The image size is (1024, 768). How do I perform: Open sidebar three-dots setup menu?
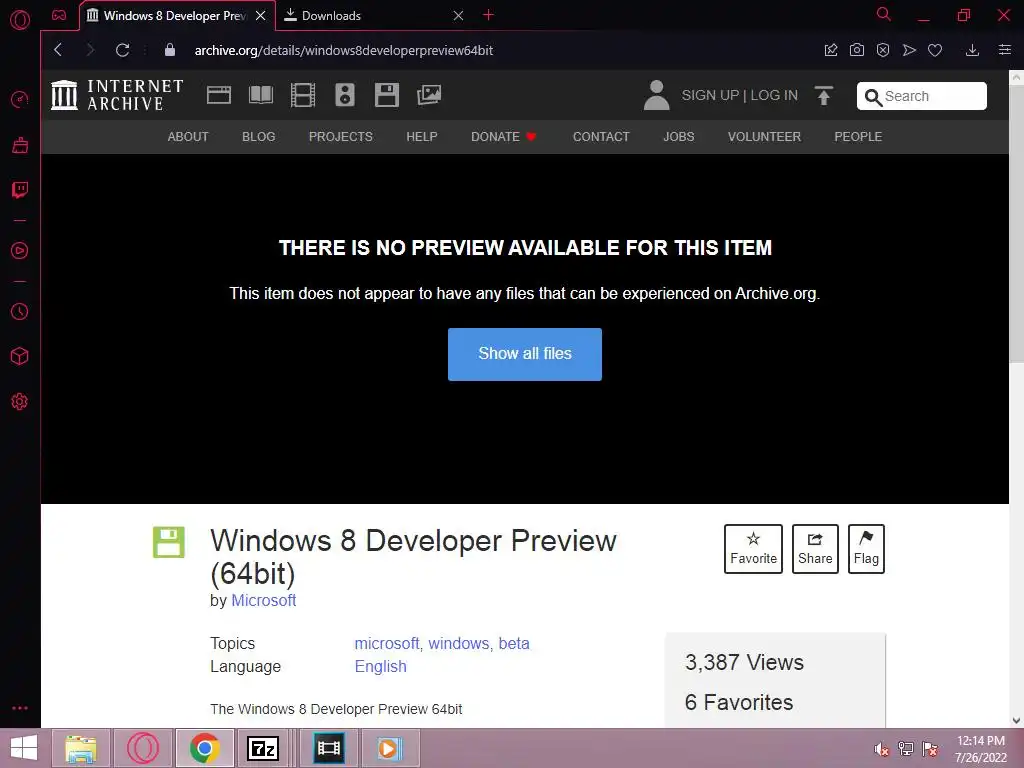[20, 708]
